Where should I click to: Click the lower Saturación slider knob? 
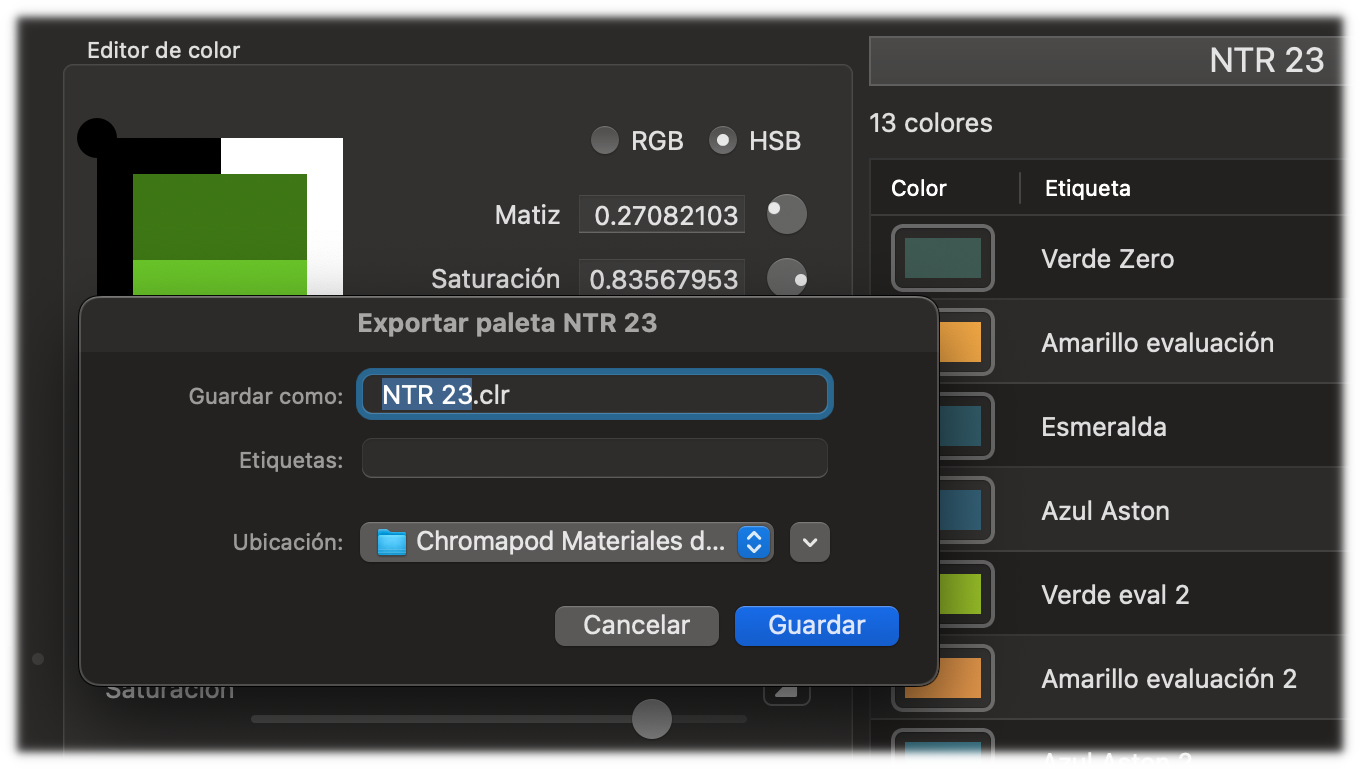tap(652, 718)
